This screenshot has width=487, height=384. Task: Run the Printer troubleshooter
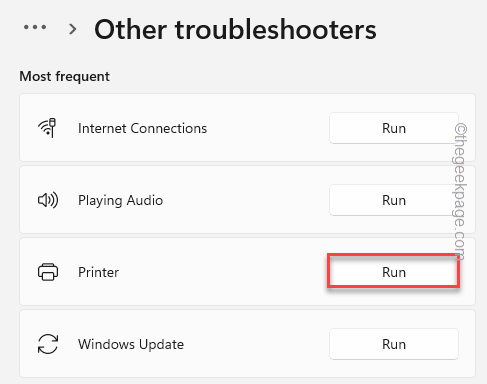click(x=394, y=272)
